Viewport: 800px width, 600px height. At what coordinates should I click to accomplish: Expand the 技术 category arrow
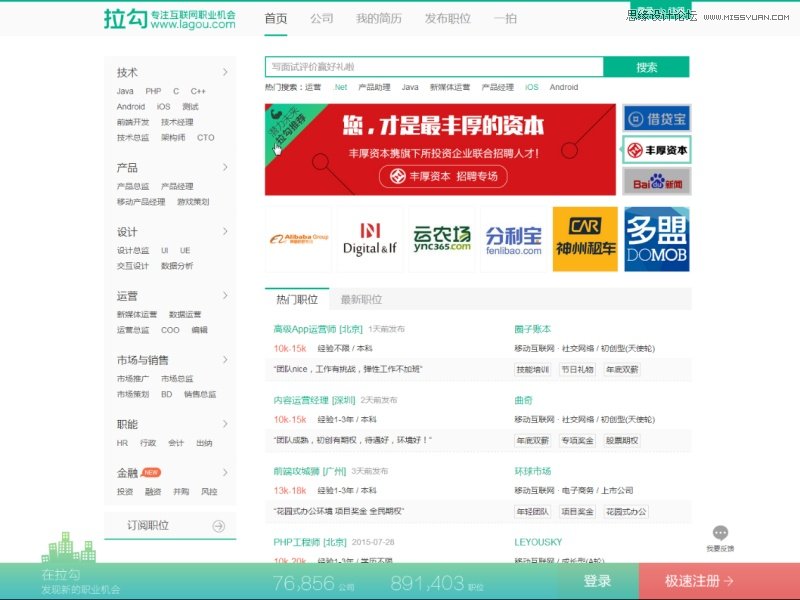point(225,72)
